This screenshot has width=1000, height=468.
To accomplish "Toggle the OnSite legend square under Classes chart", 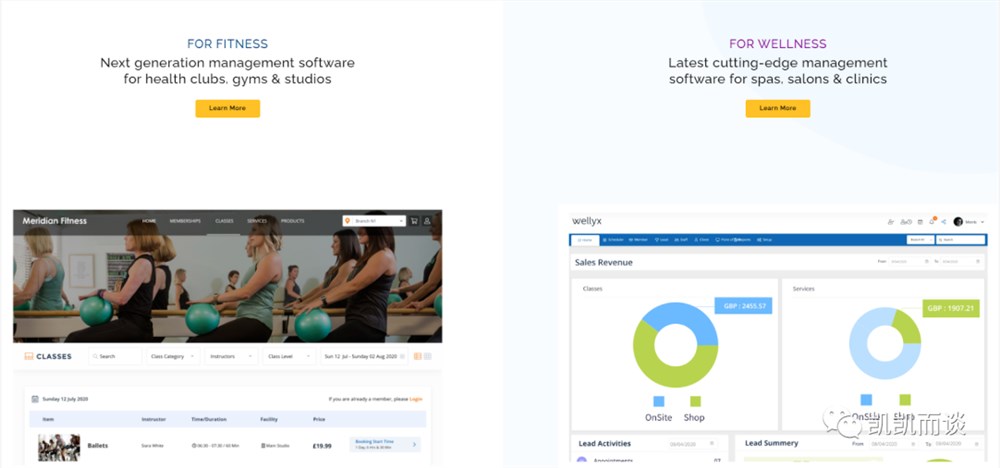I will [x=659, y=401].
